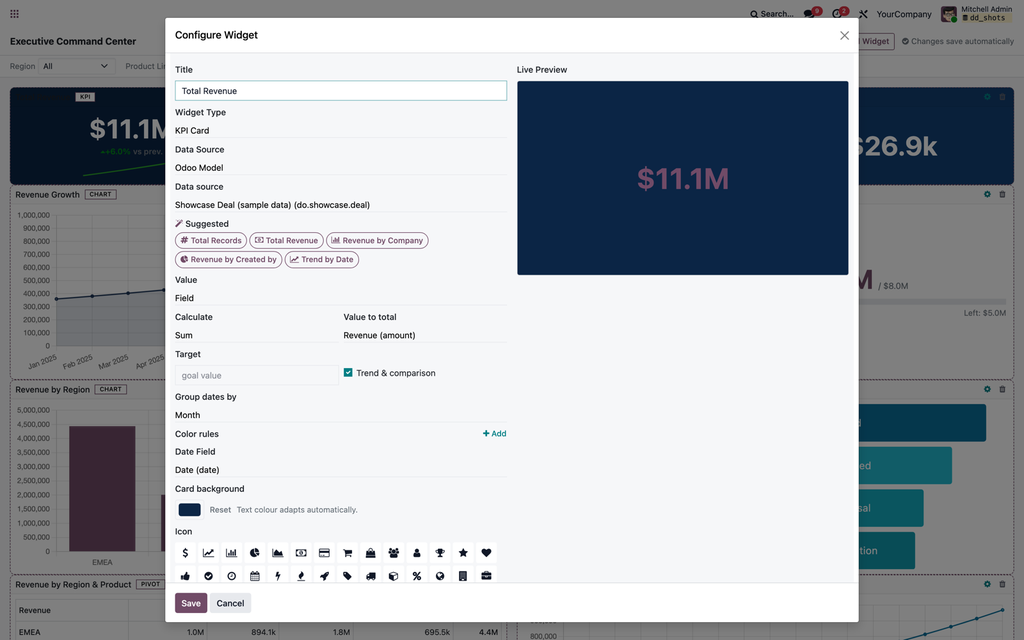Open the Widget Type KPI Card dropdown
This screenshot has width=1024, height=640.
click(x=340, y=131)
